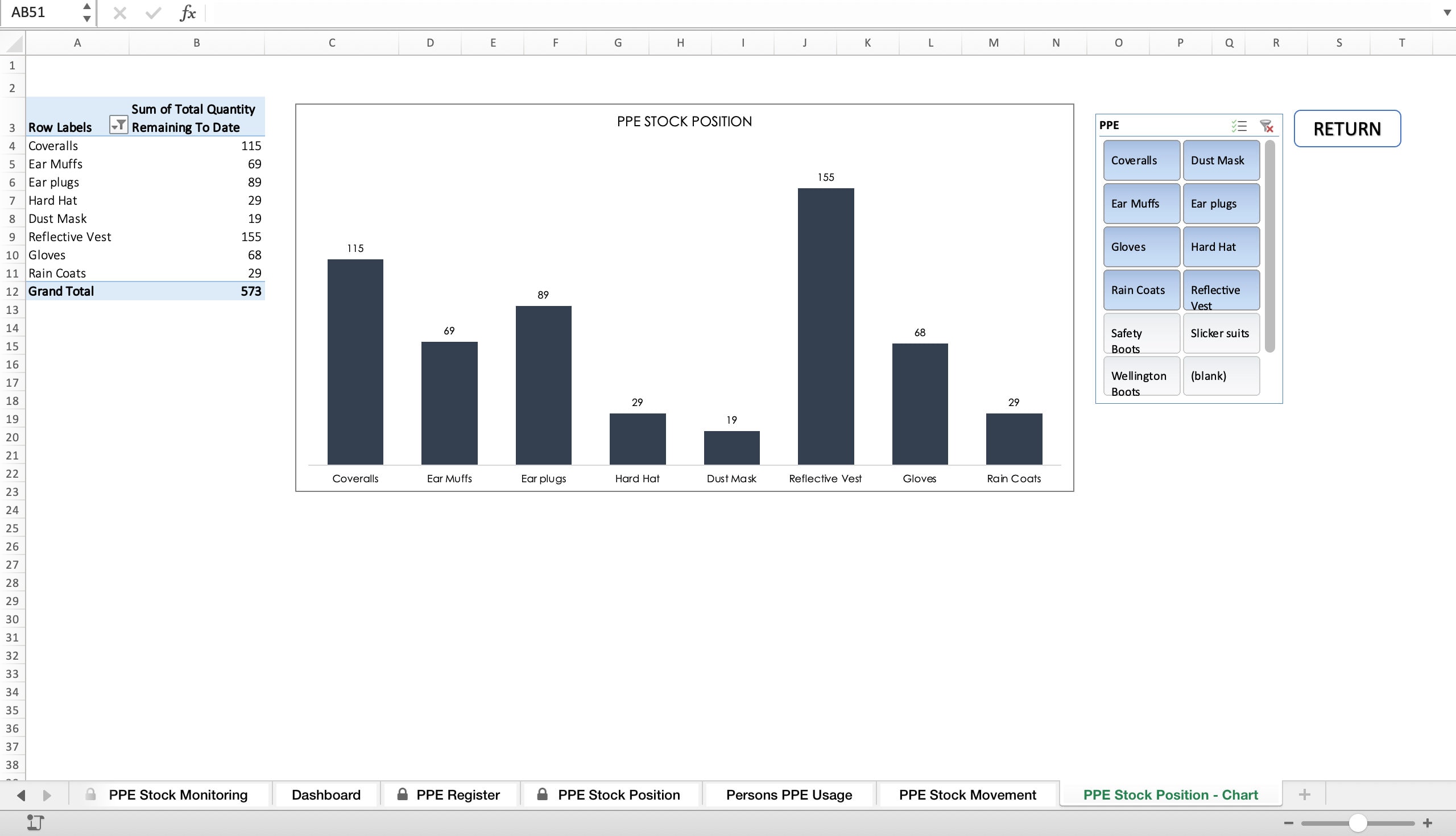The width and height of the screenshot is (1456, 836).
Task: Click the RETURN button
Action: pos(1347,128)
